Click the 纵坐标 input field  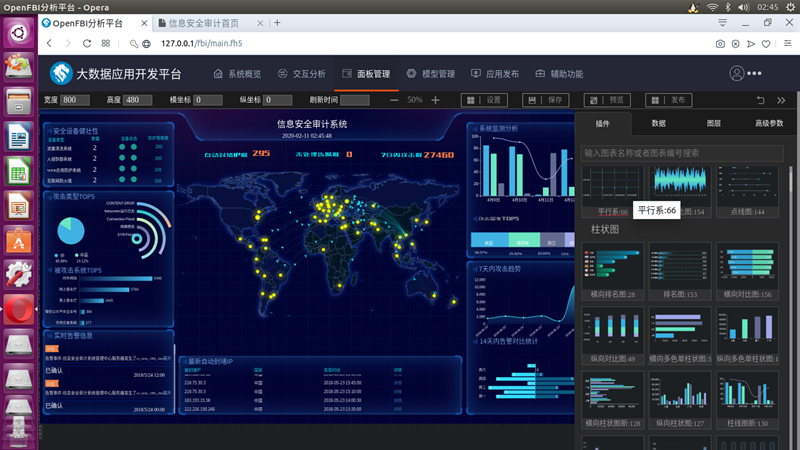(278, 100)
